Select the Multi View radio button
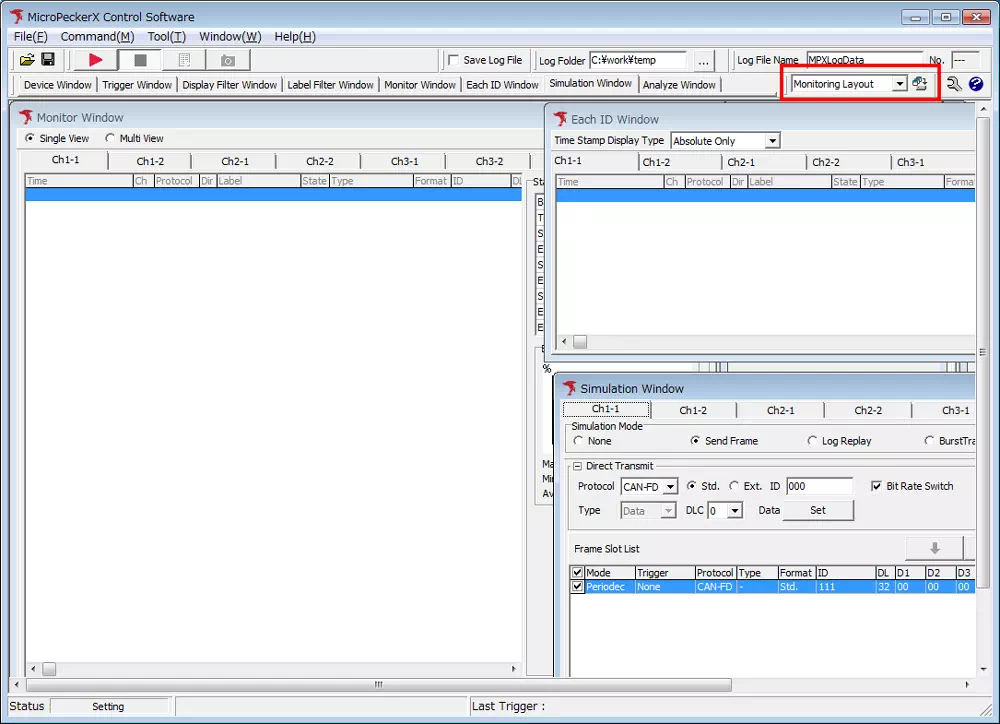This screenshot has width=1000, height=724. coord(111,139)
